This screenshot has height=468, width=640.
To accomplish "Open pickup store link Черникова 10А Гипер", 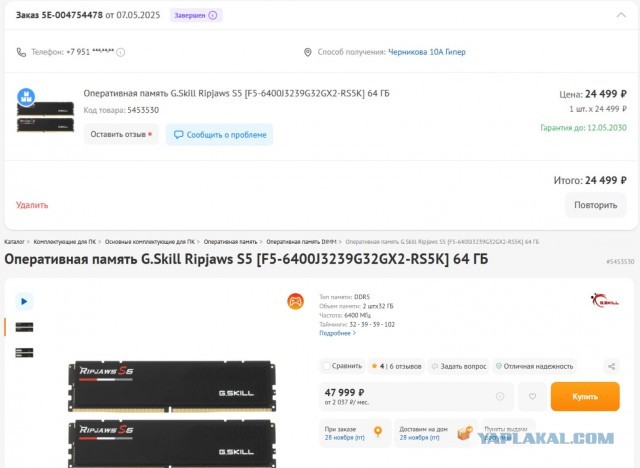I will click(x=427, y=52).
